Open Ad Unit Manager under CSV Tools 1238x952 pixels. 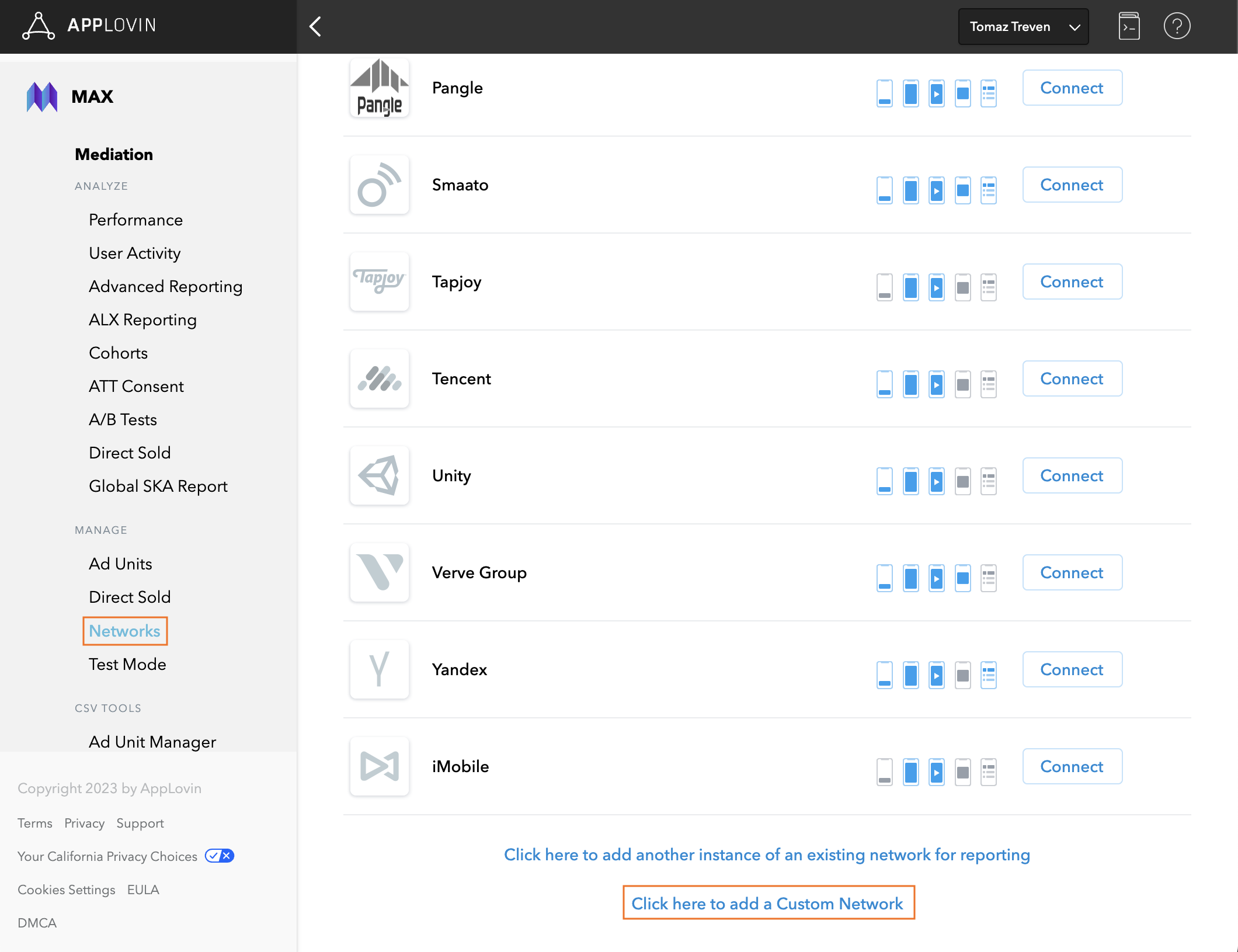(x=152, y=742)
